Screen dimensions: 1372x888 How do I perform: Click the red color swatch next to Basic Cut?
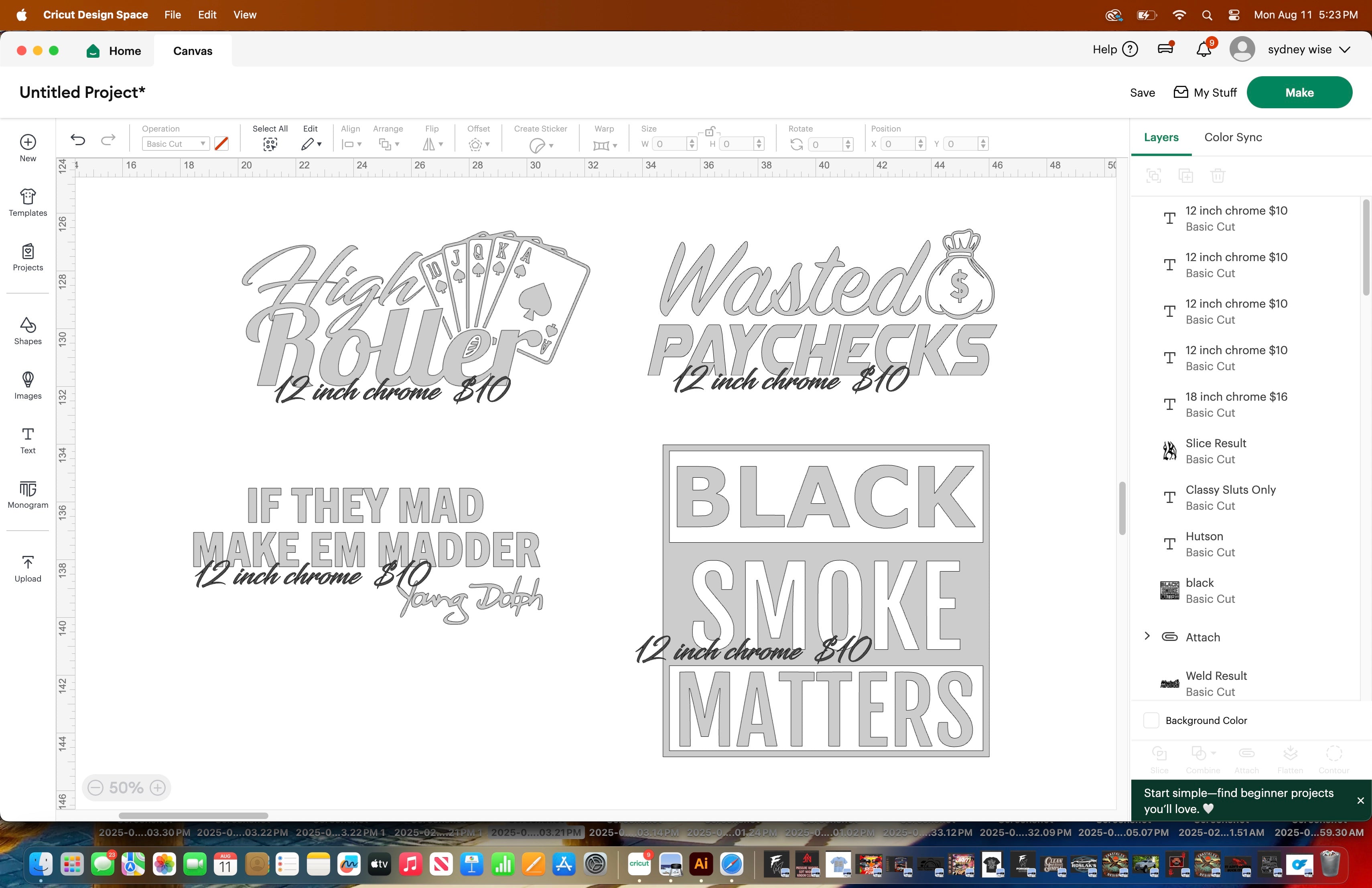coord(221,144)
